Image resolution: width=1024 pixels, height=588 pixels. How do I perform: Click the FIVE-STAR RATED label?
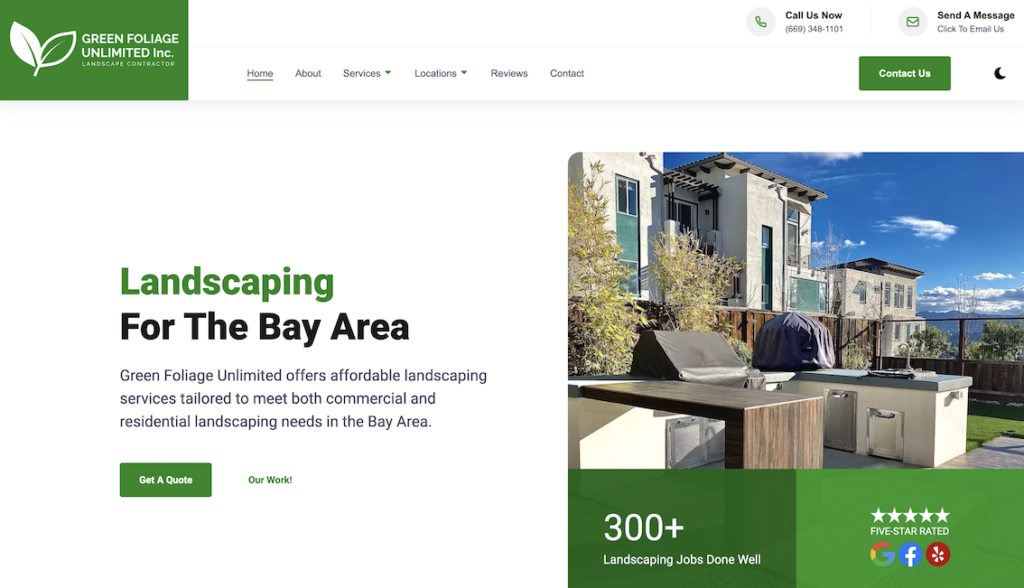click(910, 531)
